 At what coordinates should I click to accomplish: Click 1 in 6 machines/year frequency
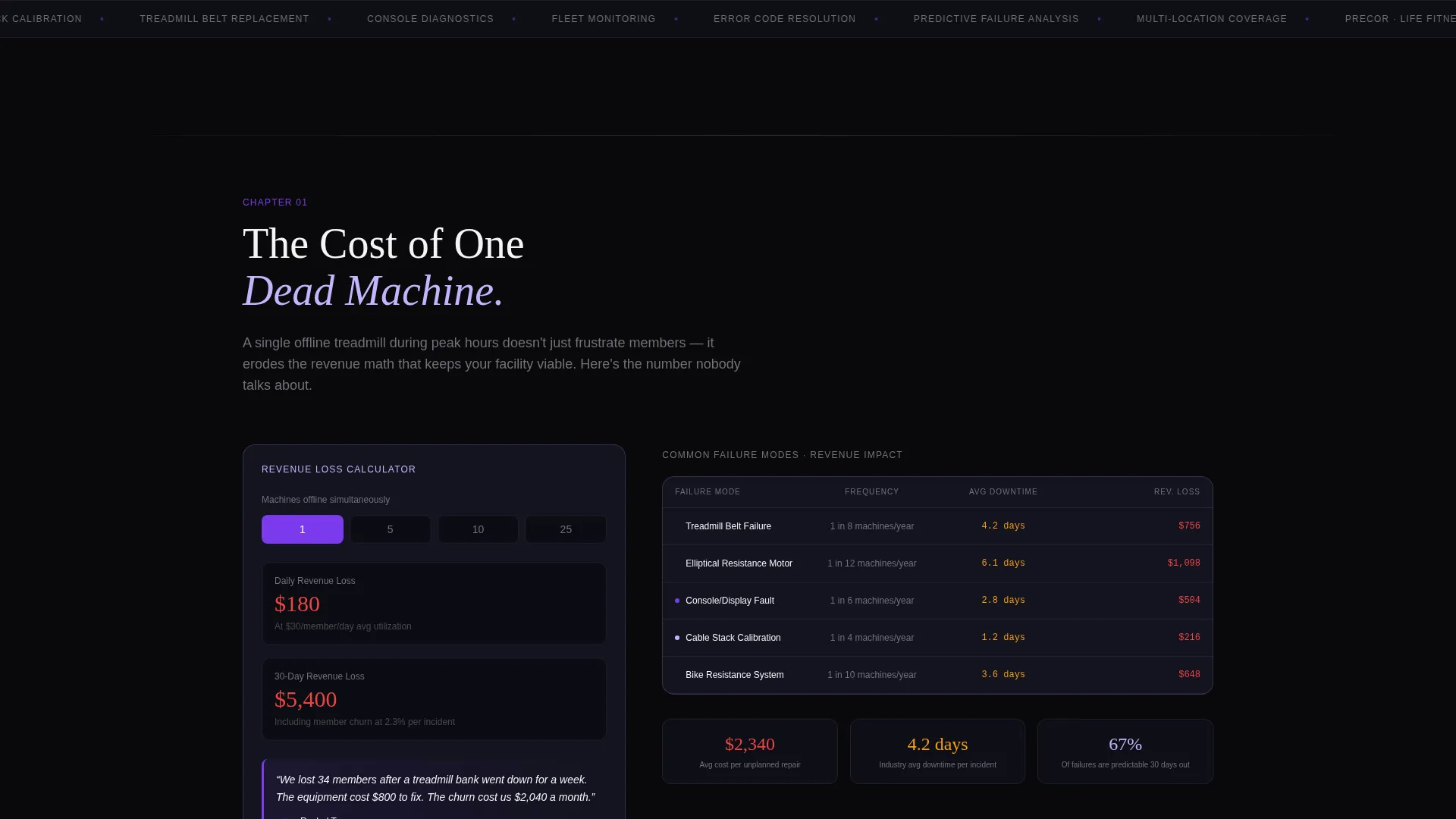point(871,601)
